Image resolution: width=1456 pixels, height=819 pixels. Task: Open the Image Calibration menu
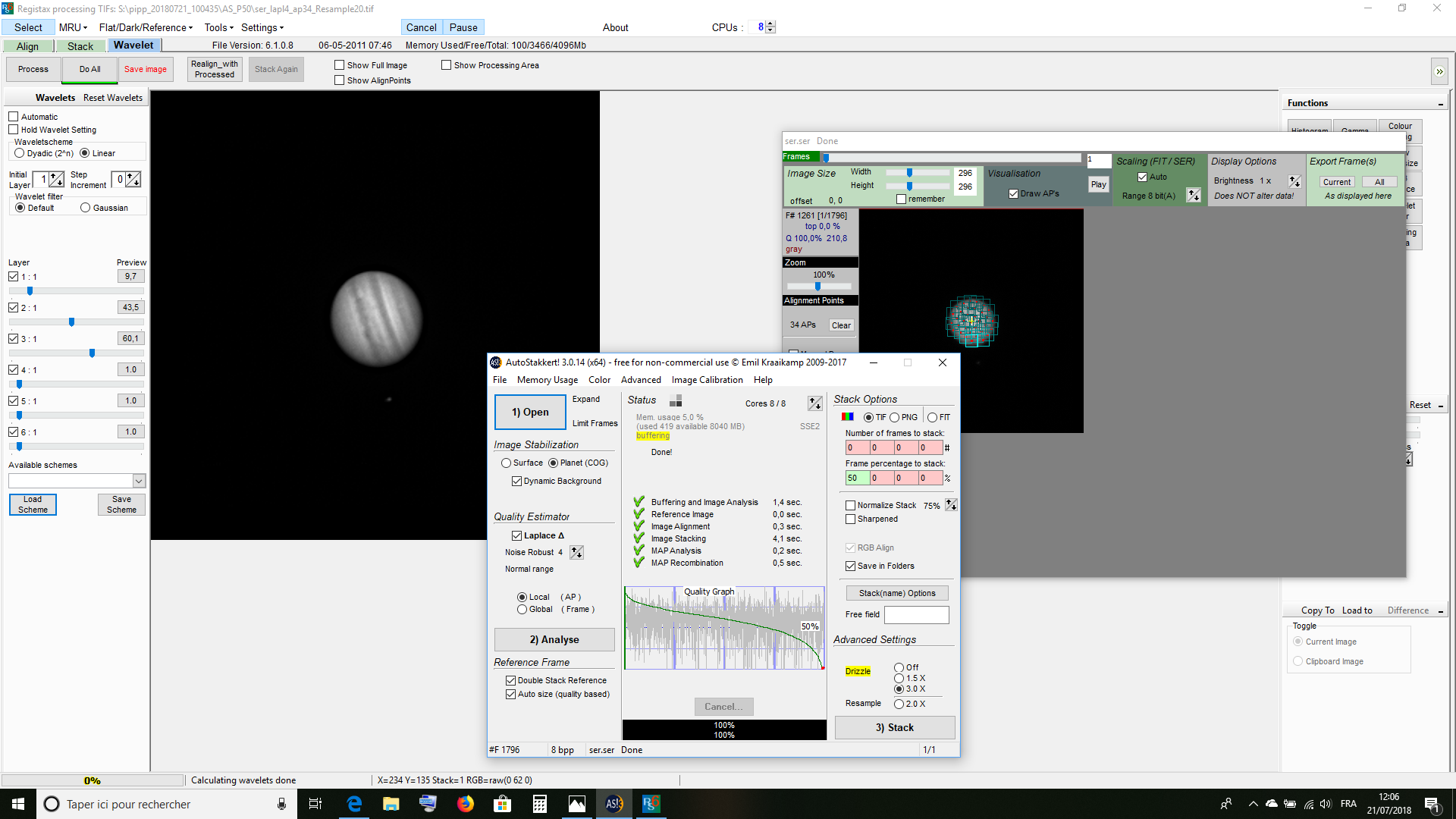pyautogui.click(x=707, y=380)
